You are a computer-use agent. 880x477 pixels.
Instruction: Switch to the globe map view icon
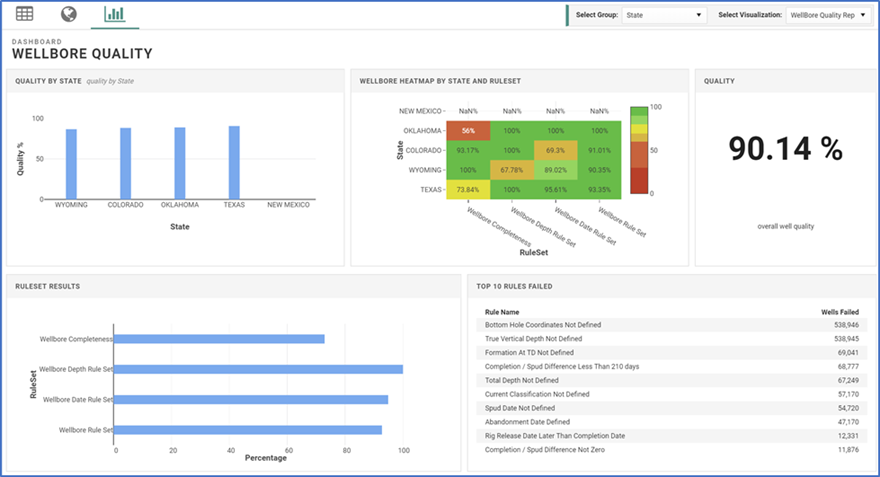[x=68, y=13]
